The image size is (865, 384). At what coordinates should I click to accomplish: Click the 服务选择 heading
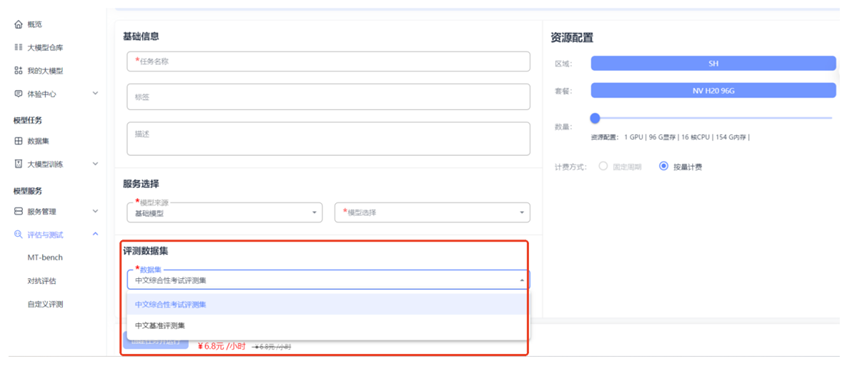(141, 184)
